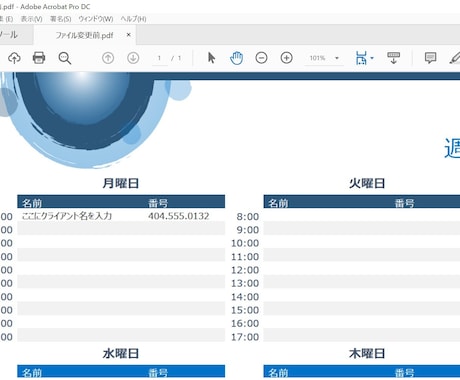
Task: Open zoom level 101% dropdown
Action: coord(324,58)
